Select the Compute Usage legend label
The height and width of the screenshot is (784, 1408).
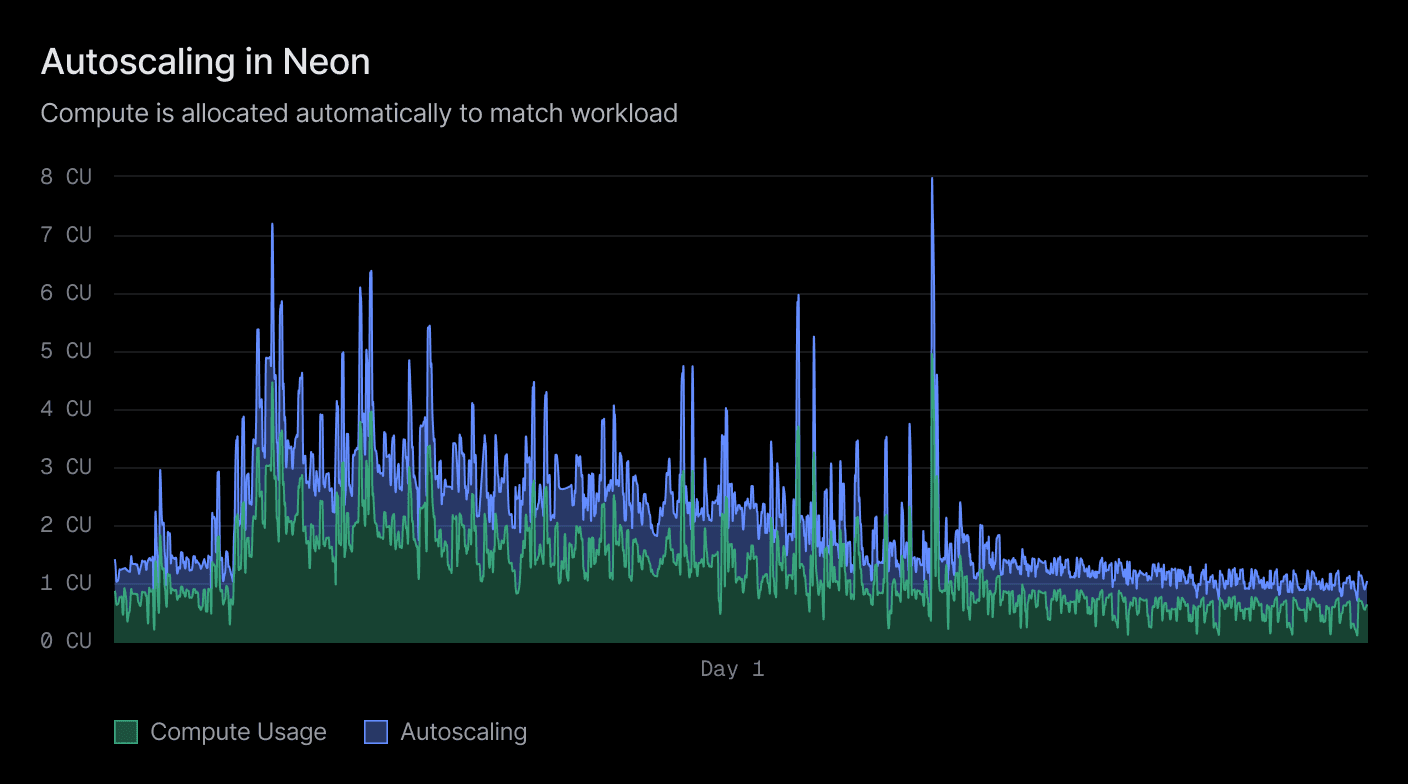(x=238, y=732)
